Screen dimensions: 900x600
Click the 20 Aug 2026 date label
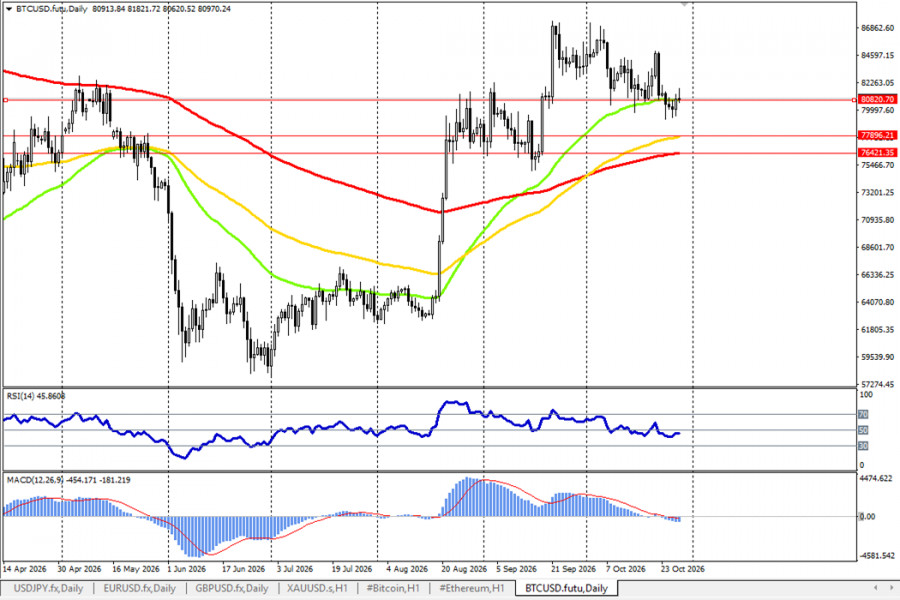pyautogui.click(x=464, y=569)
